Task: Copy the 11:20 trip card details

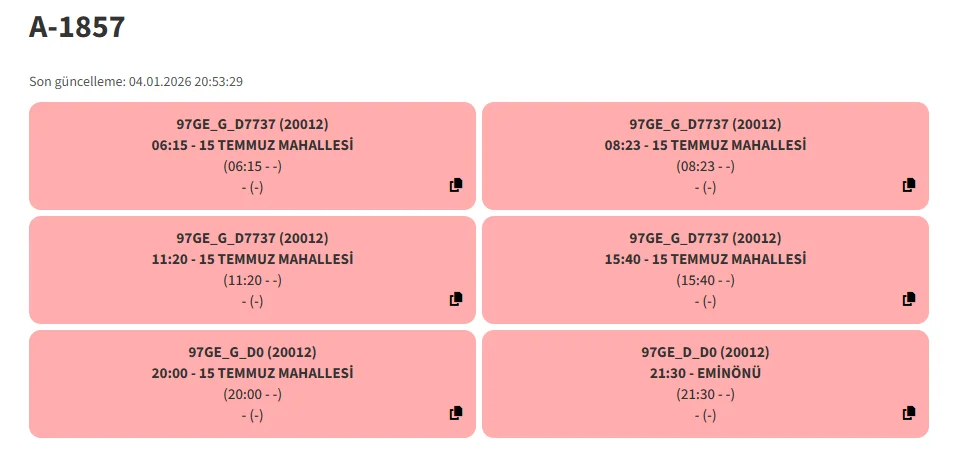Action: [456, 299]
